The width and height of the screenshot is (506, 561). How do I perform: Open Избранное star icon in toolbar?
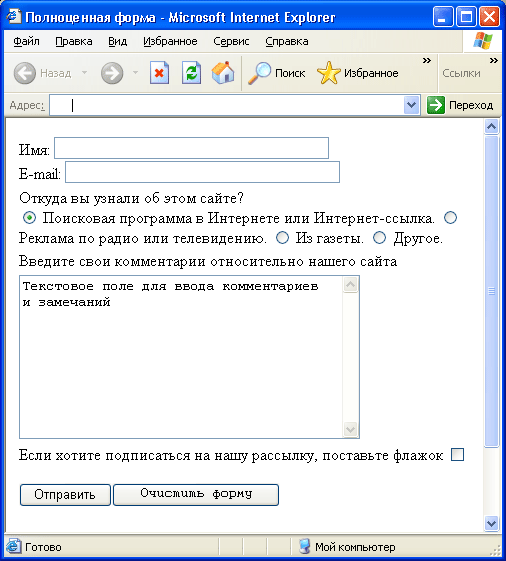(x=329, y=73)
